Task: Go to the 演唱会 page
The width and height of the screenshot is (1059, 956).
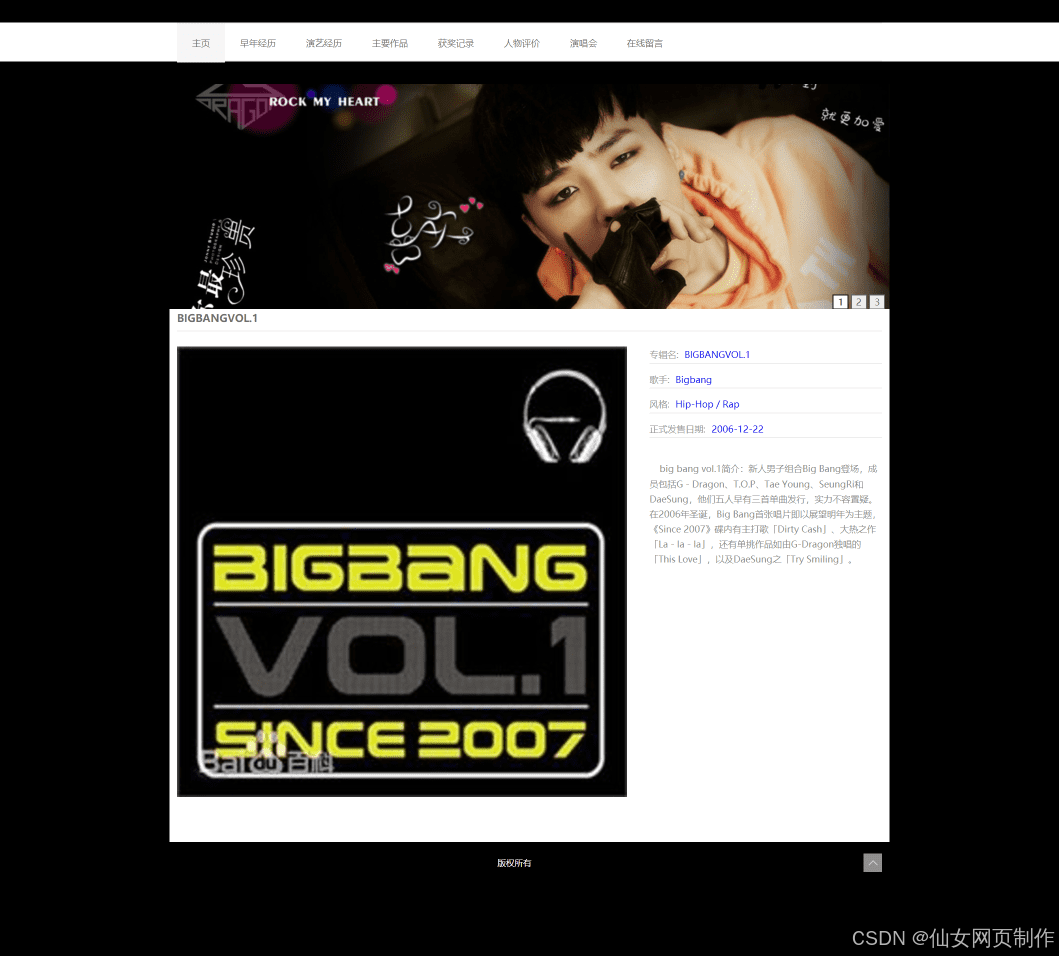Action: tap(583, 43)
